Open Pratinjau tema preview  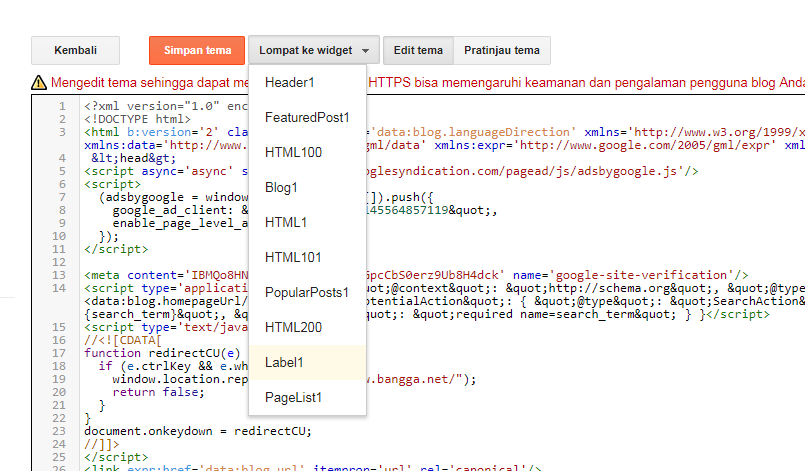point(502,50)
